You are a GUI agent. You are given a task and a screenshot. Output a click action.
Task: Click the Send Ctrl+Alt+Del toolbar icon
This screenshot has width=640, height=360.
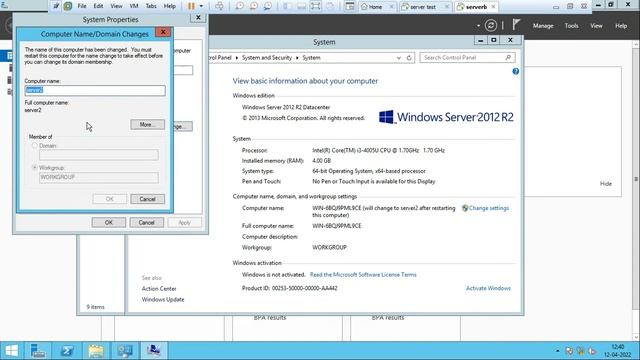(219, 6)
